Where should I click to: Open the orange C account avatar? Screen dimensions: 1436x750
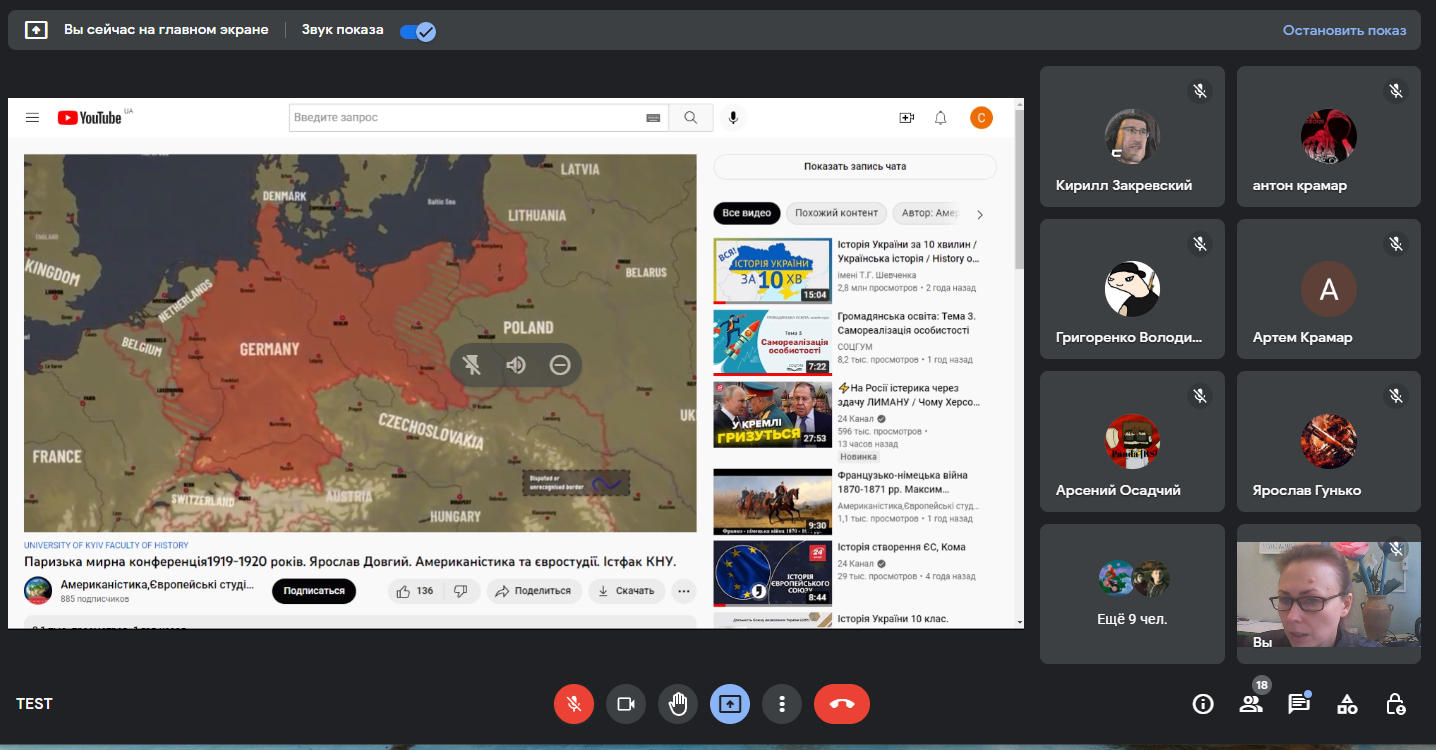[x=981, y=118]
